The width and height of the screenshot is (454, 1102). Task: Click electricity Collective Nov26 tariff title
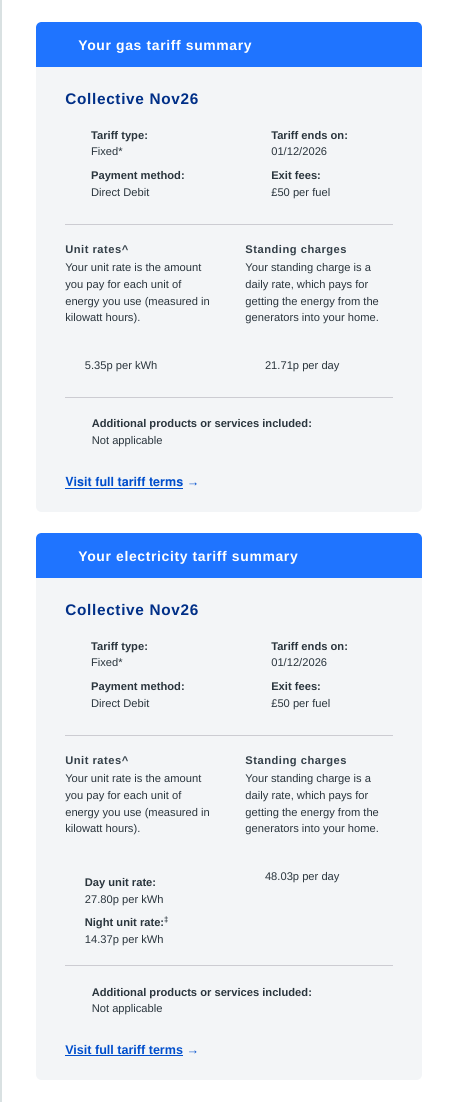[x=132, y=610]
